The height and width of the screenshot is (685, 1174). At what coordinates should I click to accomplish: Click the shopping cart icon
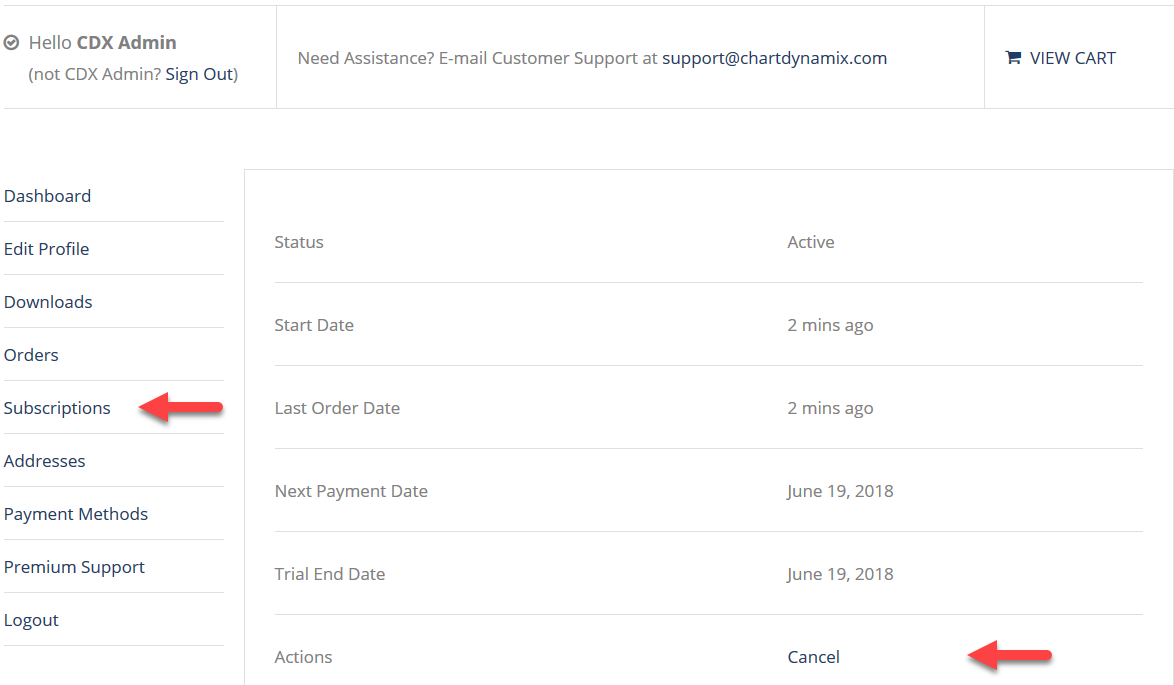click(1012, 58)
